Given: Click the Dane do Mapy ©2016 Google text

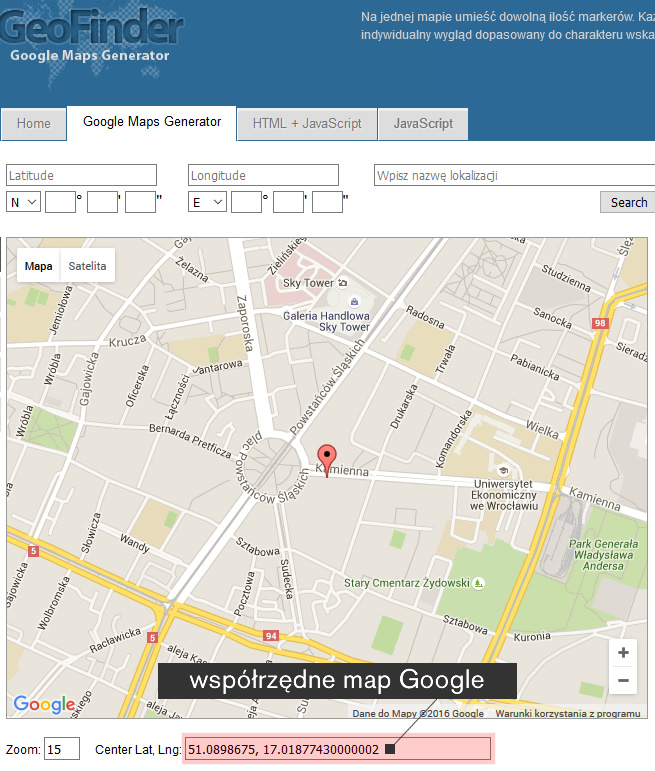Looking at the screenshot, I should pos(418,713).
